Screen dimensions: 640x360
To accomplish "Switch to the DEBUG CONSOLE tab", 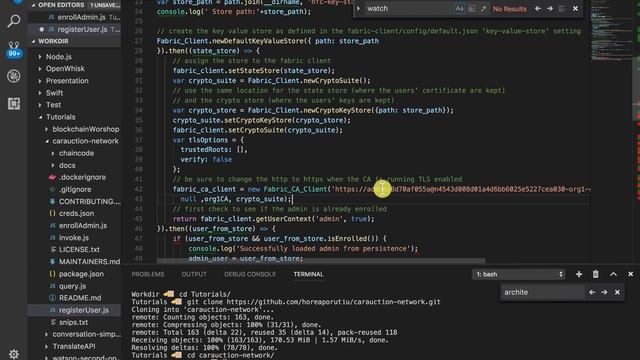I will [250, 274].
